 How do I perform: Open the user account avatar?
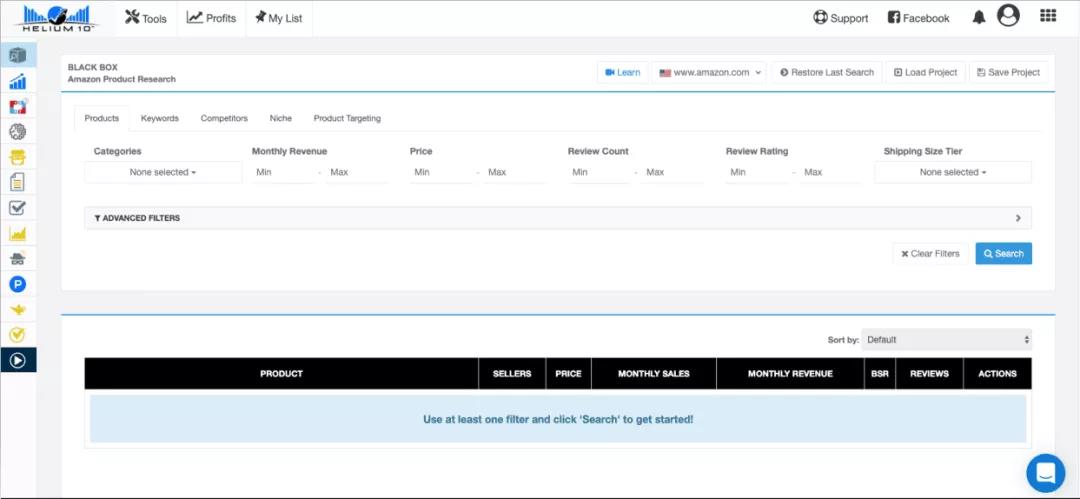pyautogui.click(x=1008, y=16)
